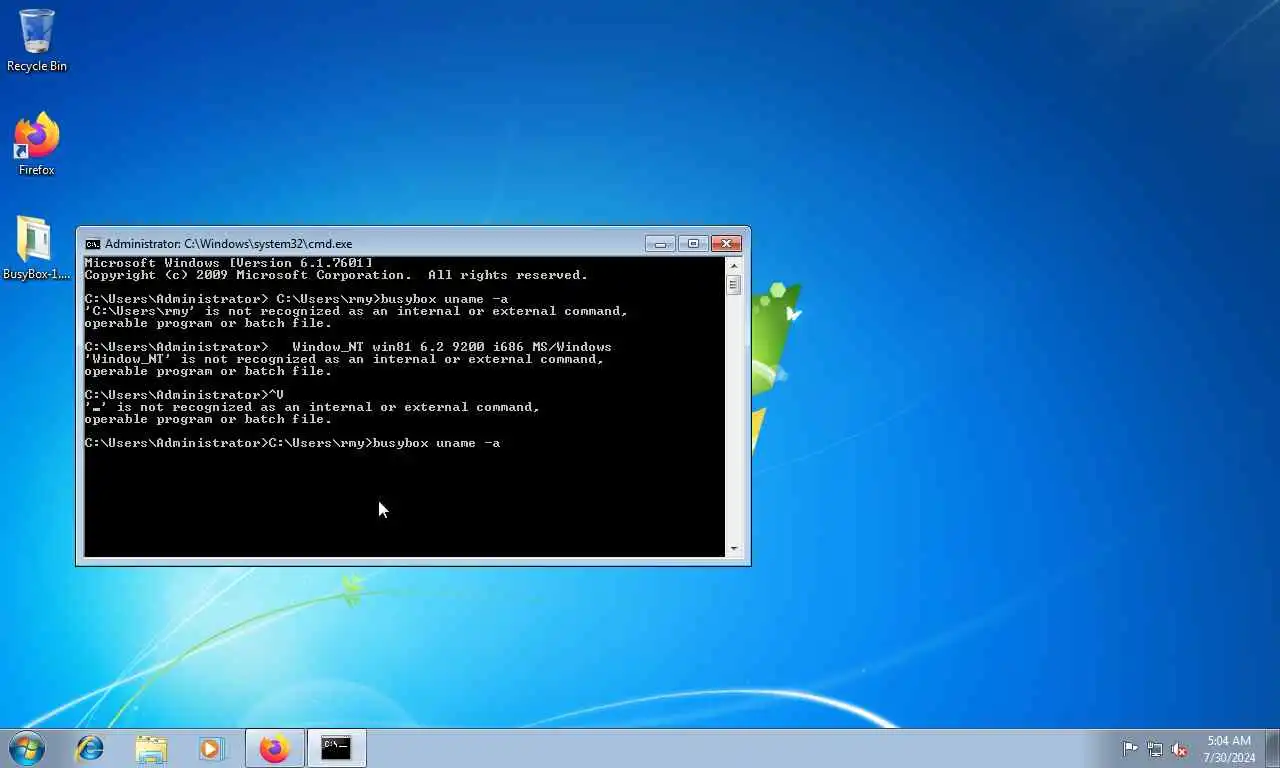Launch Internet Explorer from taskbar
Viewport: 1280px width, 768px height.
90,748
